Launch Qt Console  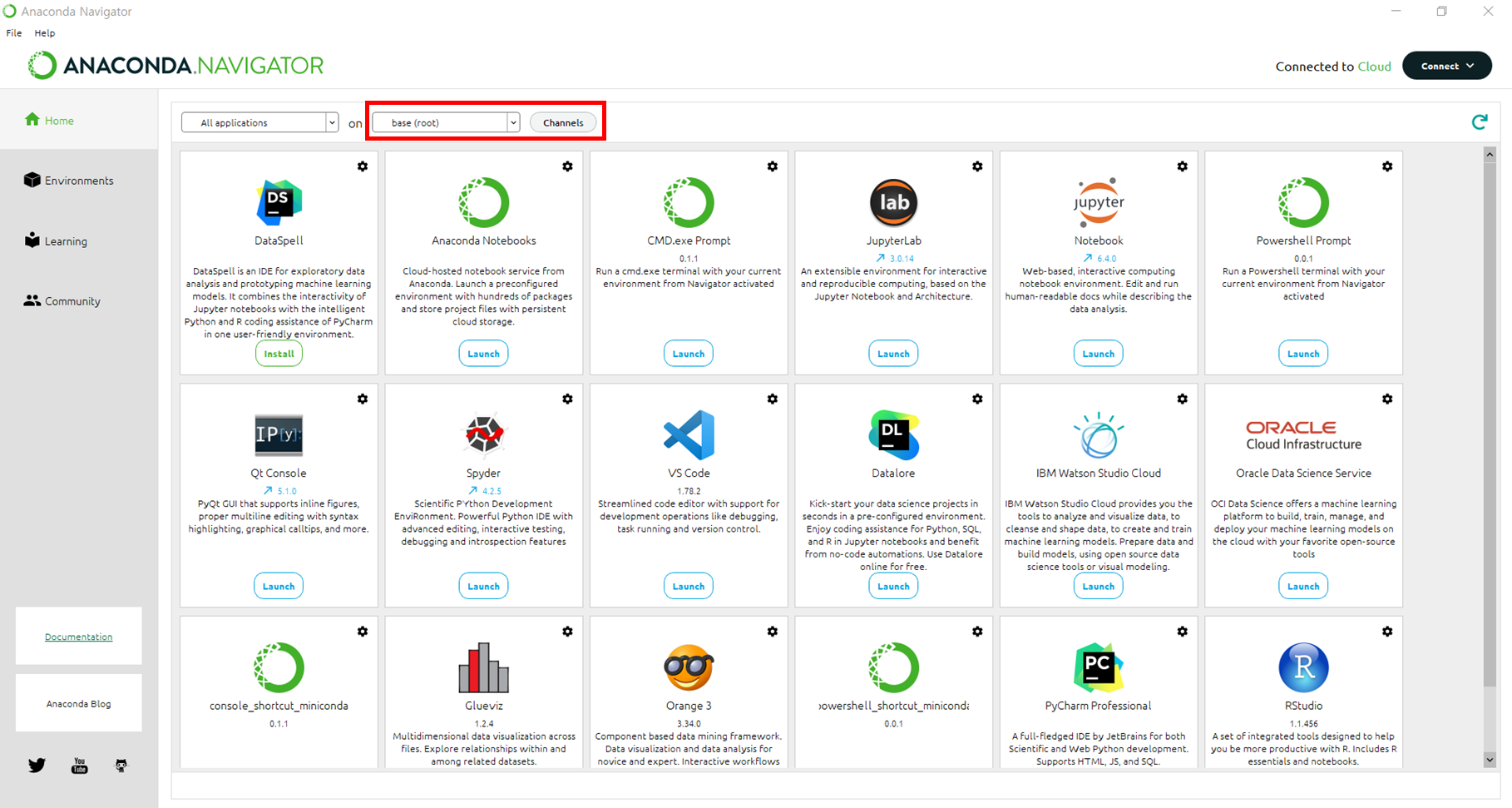pyautogui.click(x=279, y=586)
